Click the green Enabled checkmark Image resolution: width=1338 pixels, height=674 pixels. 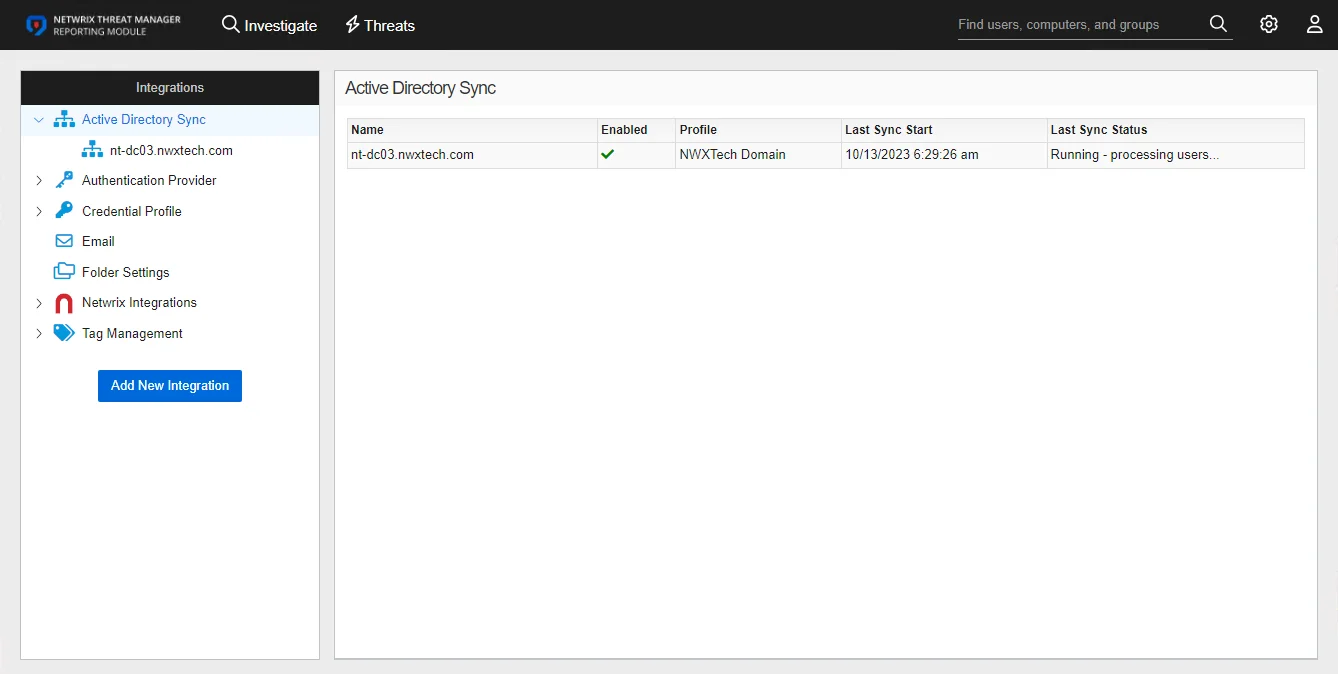(608, 154)
